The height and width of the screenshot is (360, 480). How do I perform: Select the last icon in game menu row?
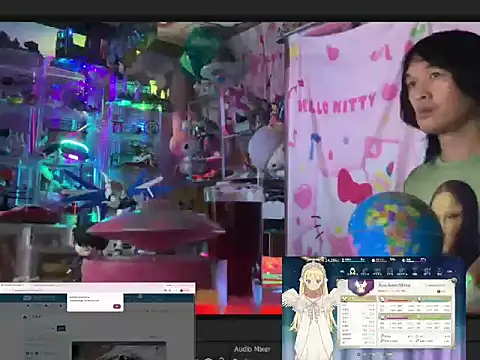pyautogui.click(x=439, y=271)
